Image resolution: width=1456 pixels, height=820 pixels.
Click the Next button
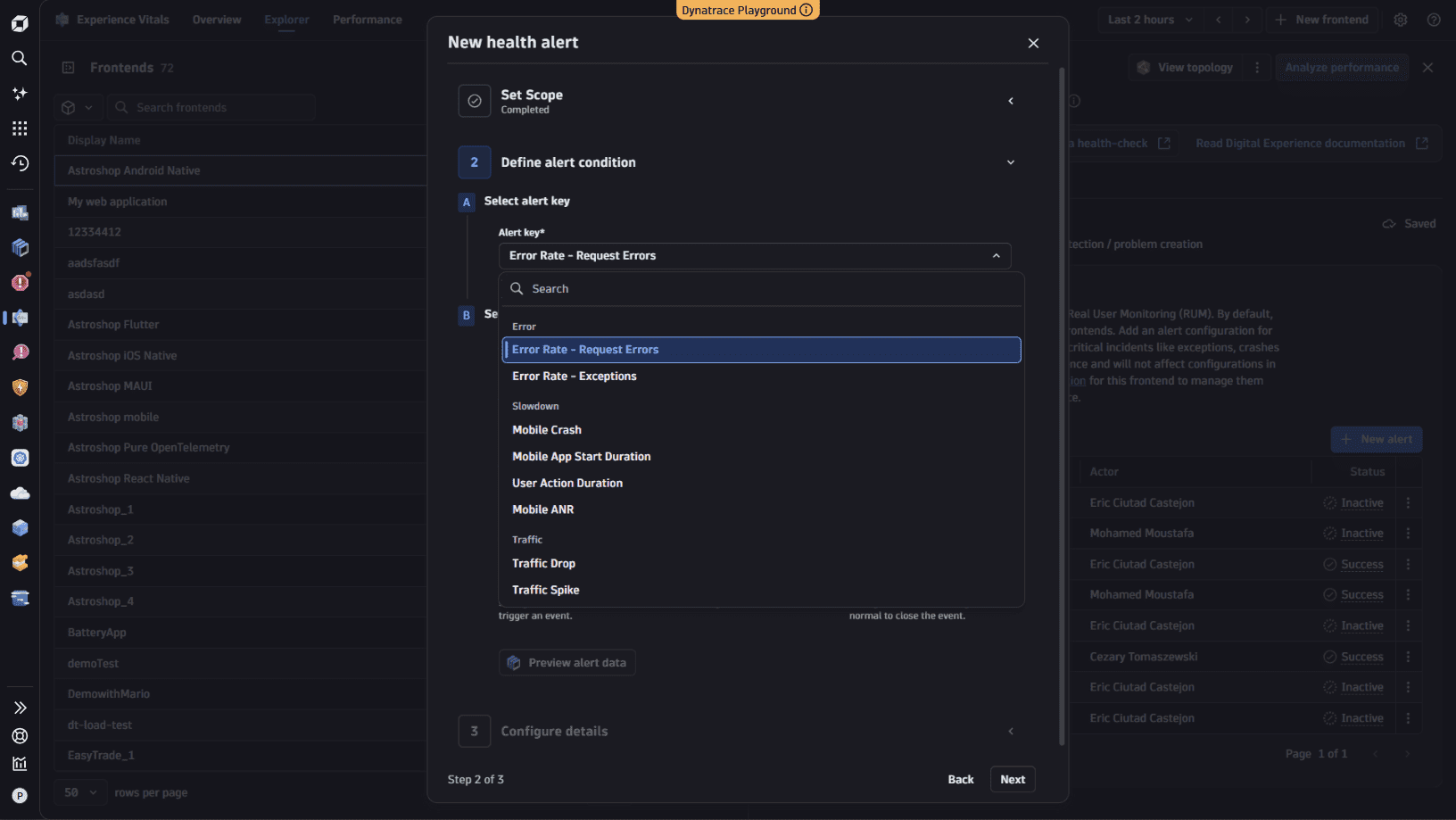click(1013, 780)
